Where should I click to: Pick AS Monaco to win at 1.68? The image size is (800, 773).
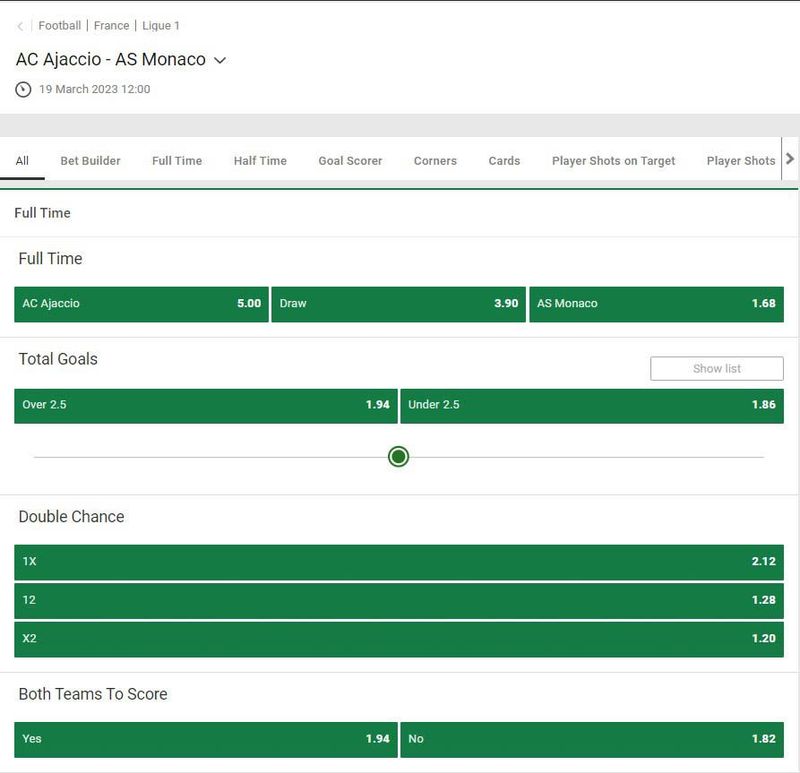656,304
